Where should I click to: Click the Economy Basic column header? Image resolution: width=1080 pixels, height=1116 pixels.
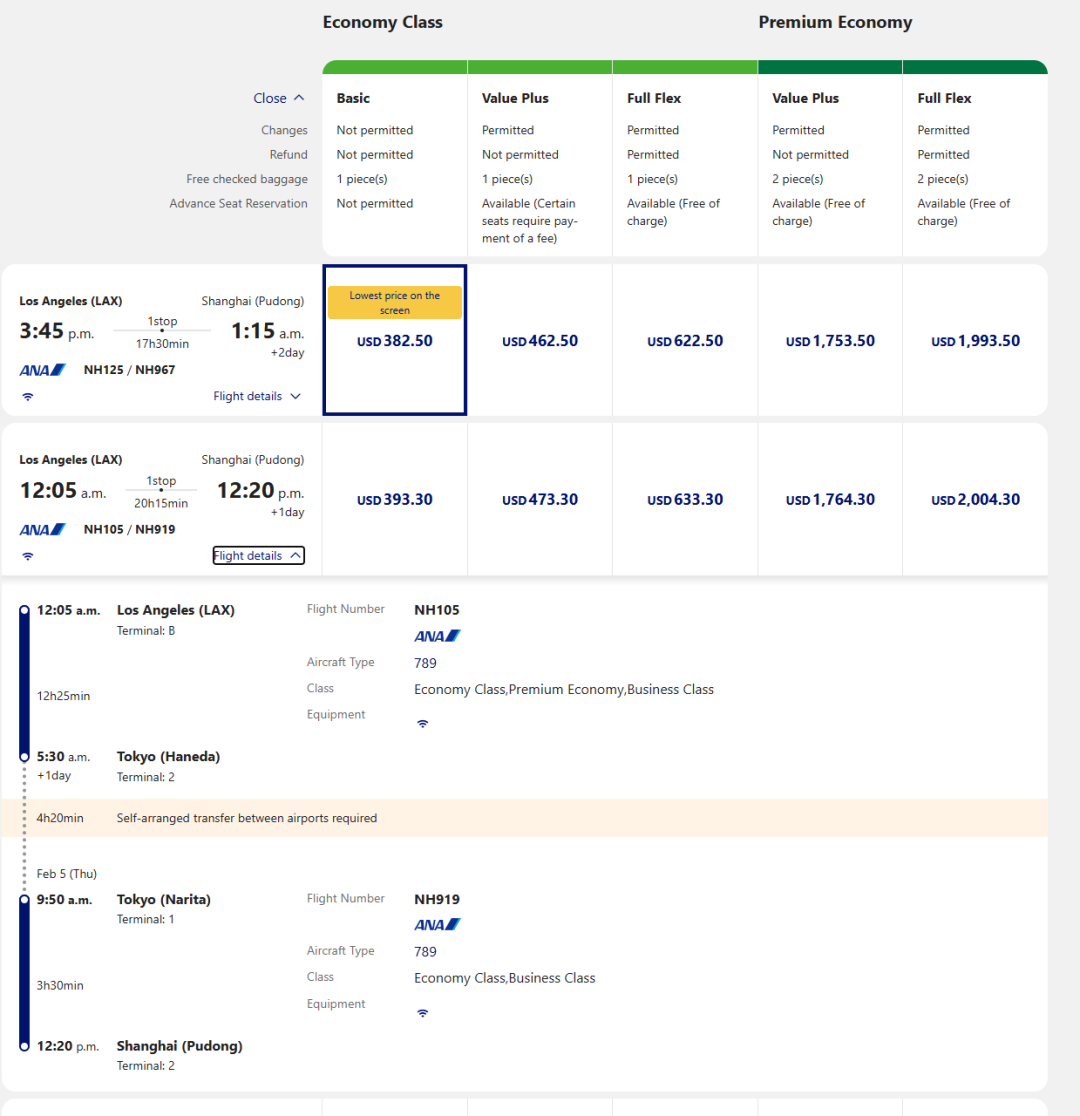pyautogui.click(x=353, y=98)
